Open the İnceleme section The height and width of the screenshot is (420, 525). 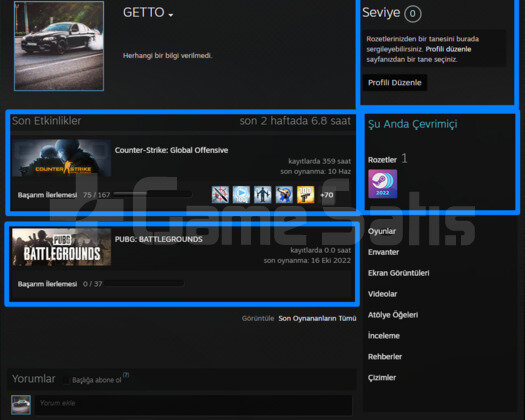click(384, 336)
